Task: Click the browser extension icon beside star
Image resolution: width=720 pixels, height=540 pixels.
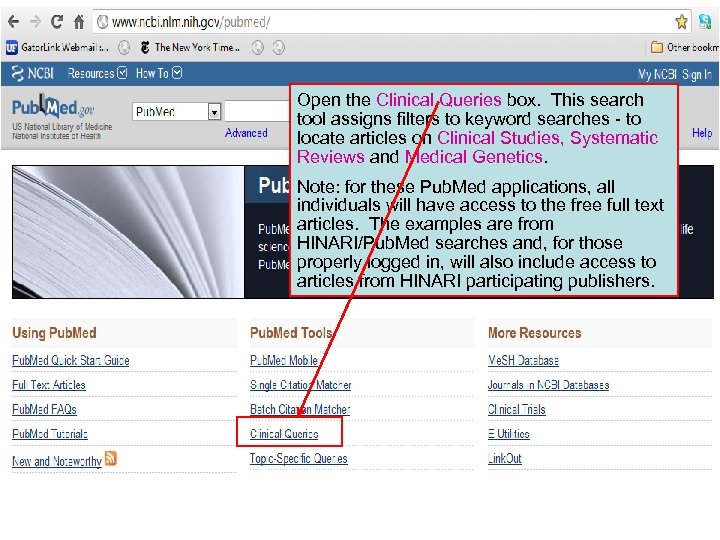Action: (705, 22)
